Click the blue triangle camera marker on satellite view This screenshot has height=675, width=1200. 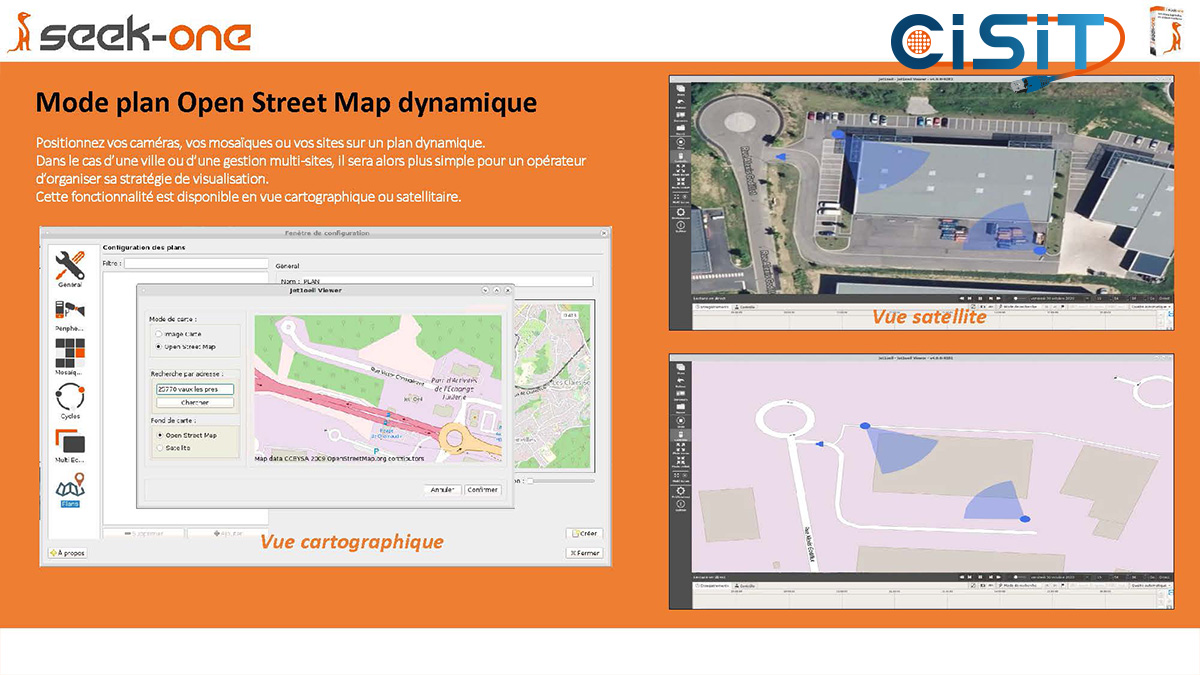(x=781, y=157)
